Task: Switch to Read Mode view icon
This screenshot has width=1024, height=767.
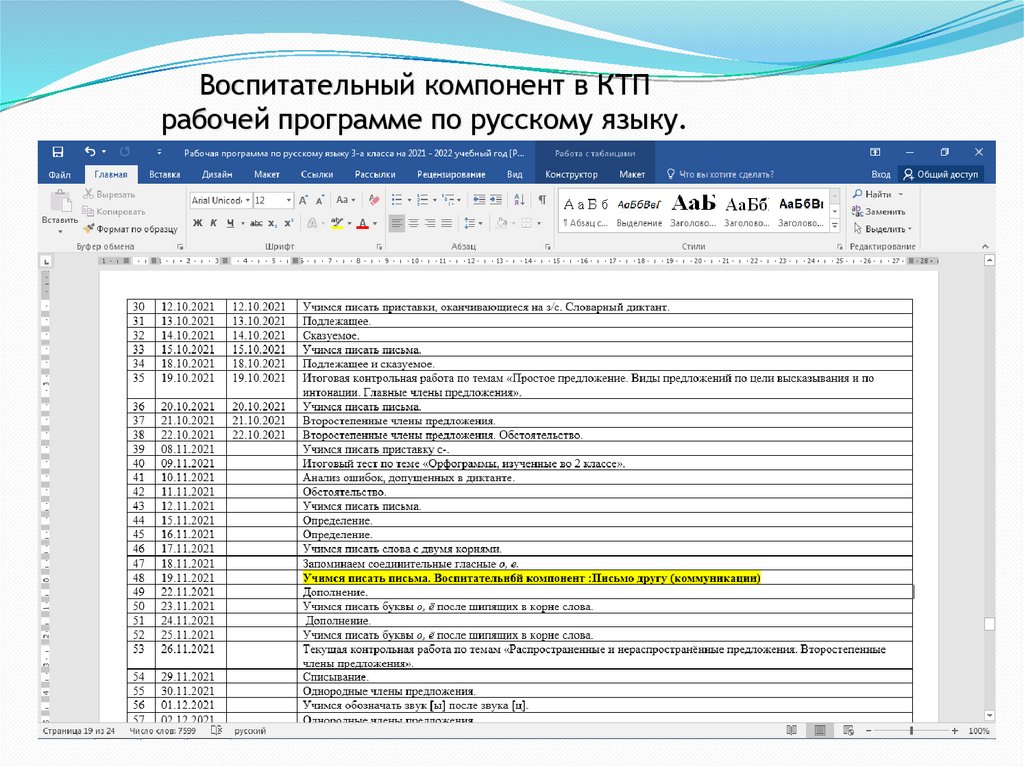Action: (x=789, y=731)
